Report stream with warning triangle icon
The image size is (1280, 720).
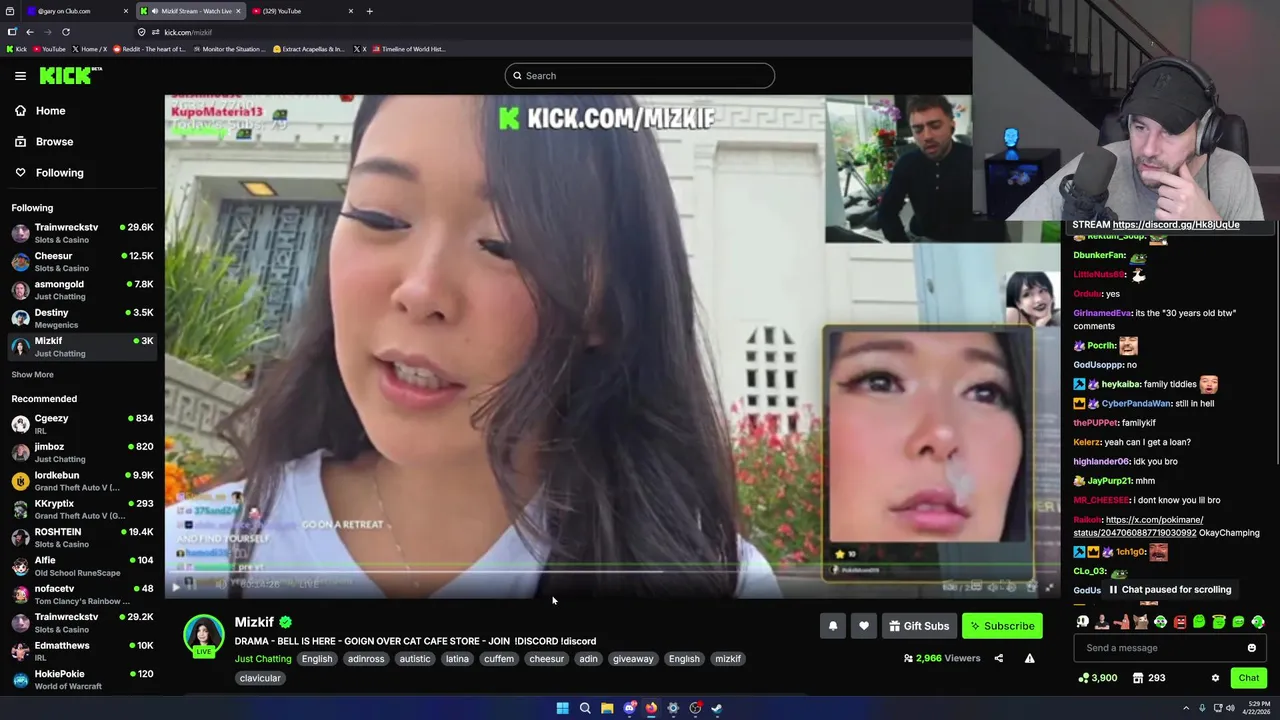click(1029, 658)
